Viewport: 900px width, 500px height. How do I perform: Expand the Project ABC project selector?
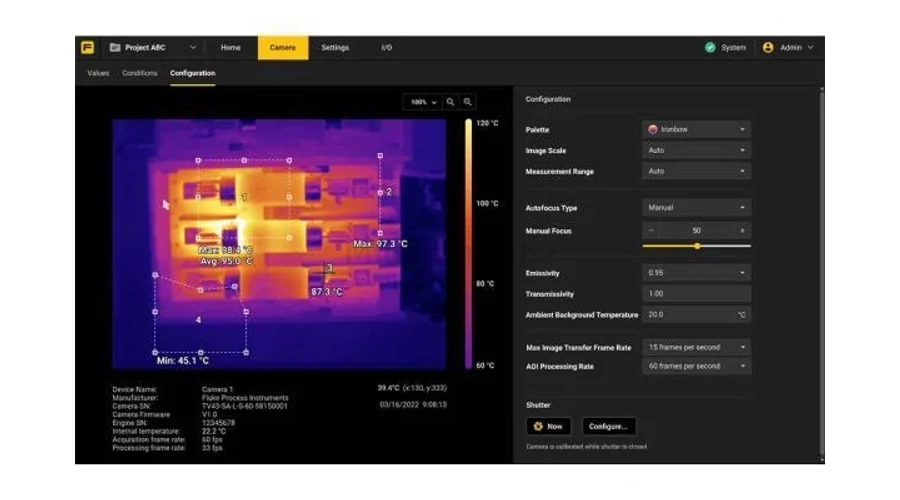pos(193,48)
